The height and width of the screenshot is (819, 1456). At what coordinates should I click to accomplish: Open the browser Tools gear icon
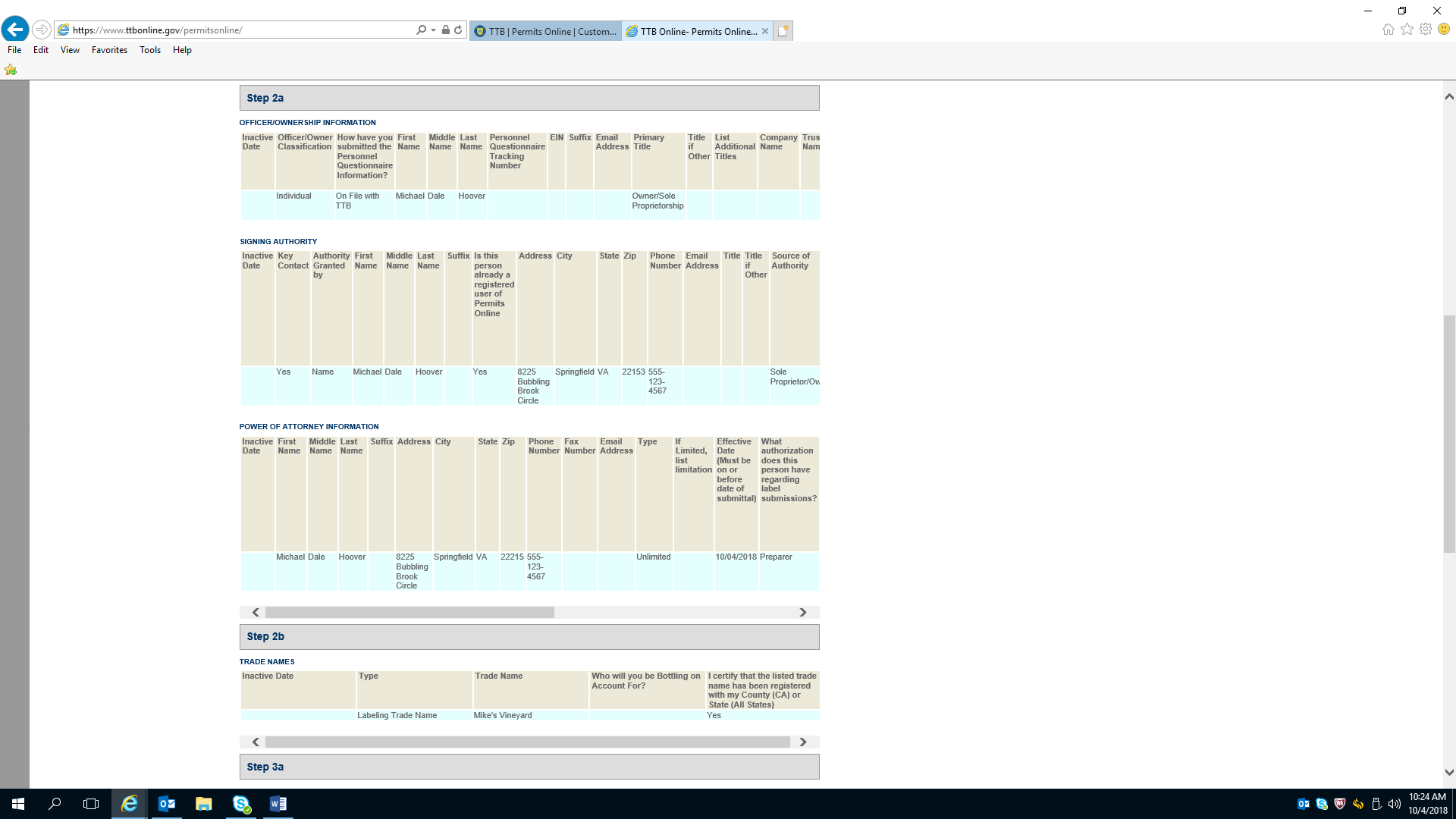point(1426,30)
